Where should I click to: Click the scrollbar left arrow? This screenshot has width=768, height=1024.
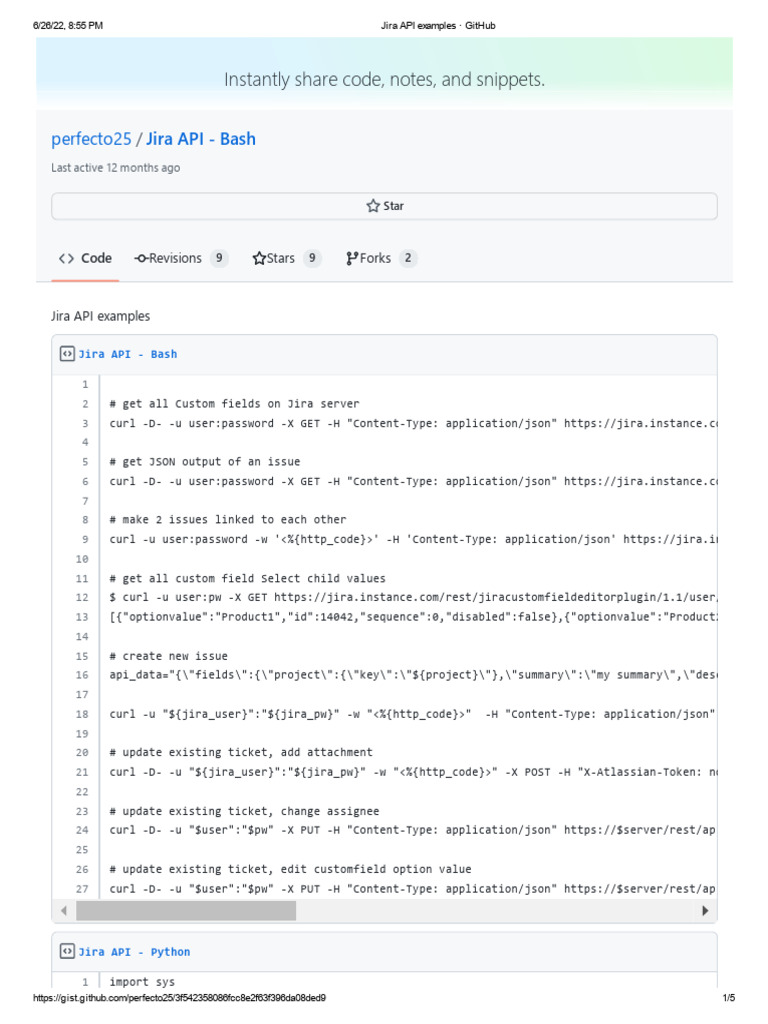point(65,910)
